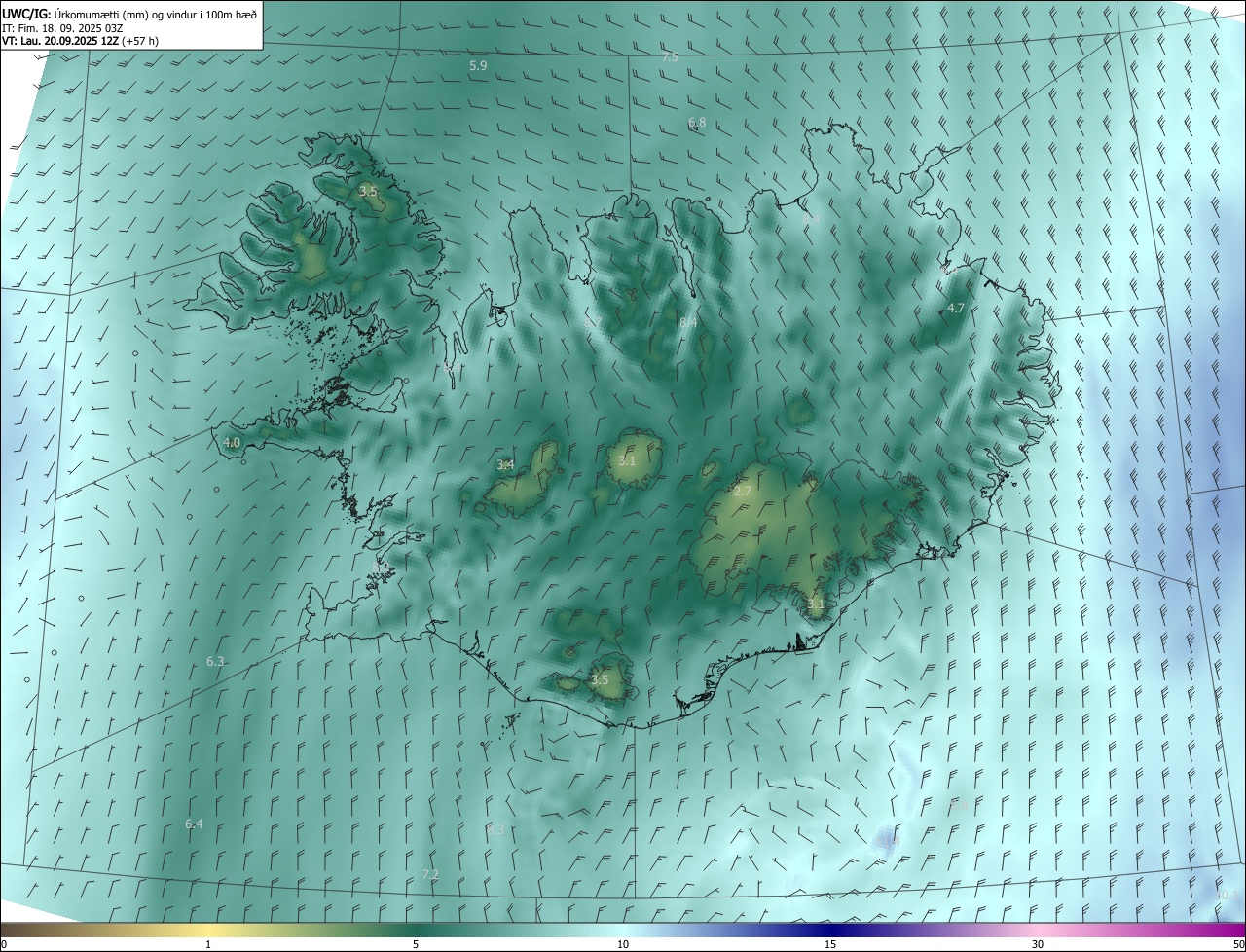Click the colorbar tick label "30"
This screenshot has width=1246, height=952.
coord(1038,944)
